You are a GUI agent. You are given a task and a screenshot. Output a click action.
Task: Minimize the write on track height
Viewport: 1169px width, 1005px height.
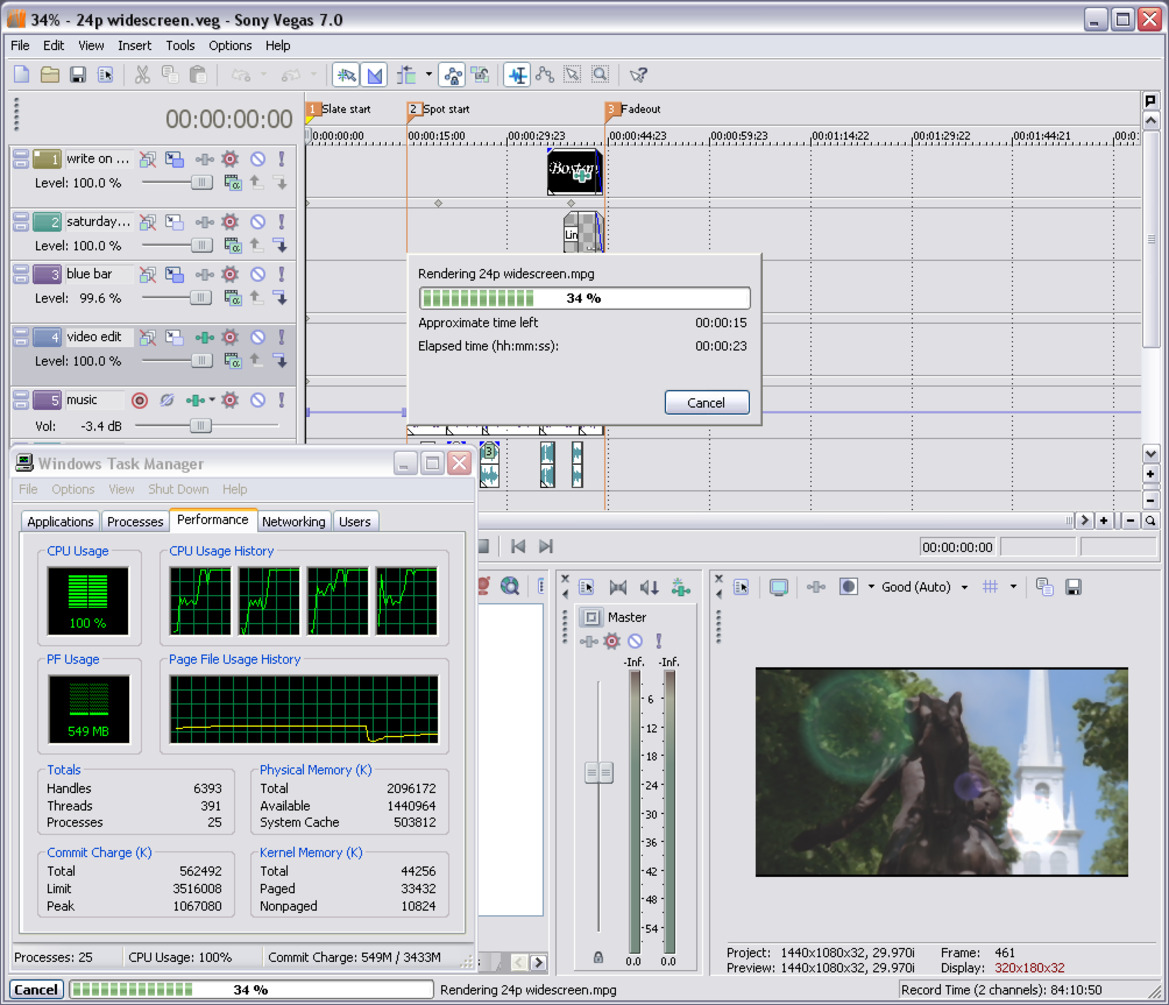click(21, 154)
